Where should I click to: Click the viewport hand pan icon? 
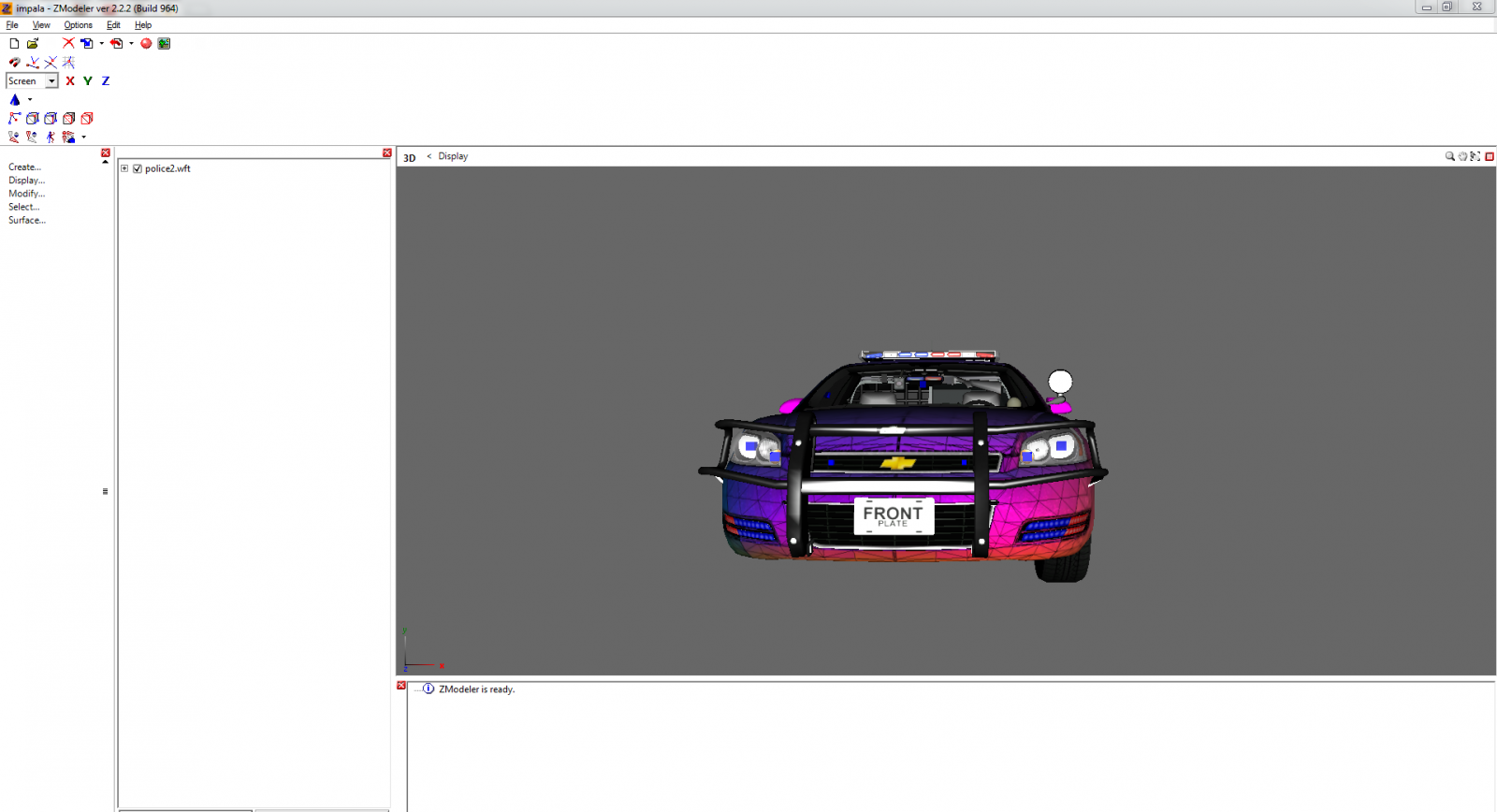point(1462,157)
